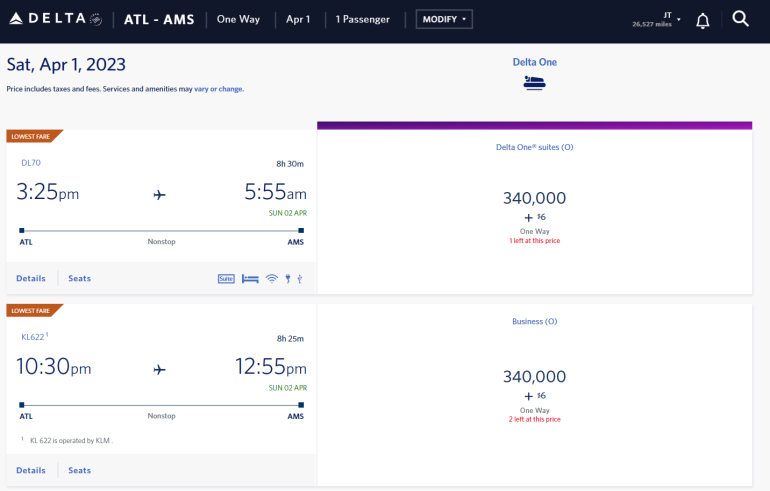Select the Delta One cabin tab
The image size is (770, 491).
tap(534, 62)
